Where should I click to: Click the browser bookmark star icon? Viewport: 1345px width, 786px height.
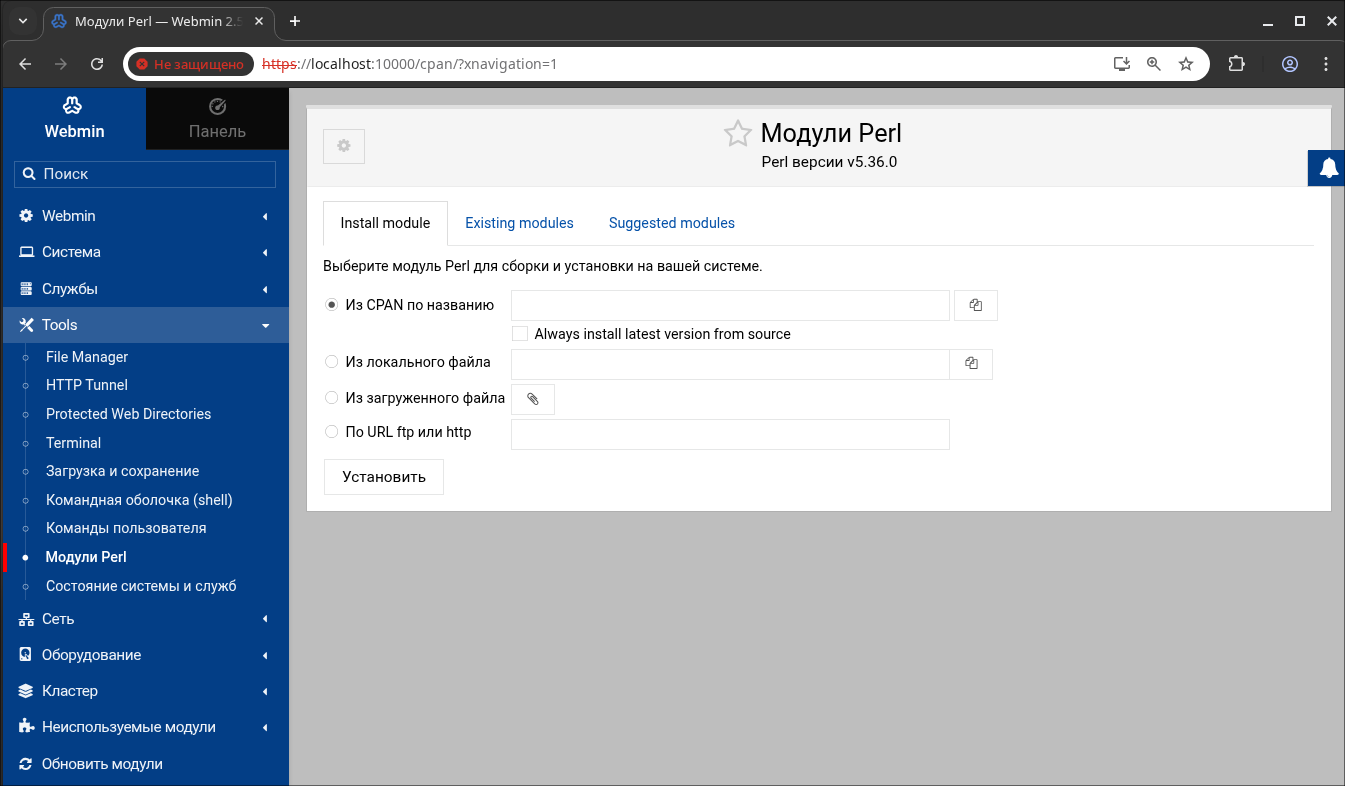(1186, 64)
